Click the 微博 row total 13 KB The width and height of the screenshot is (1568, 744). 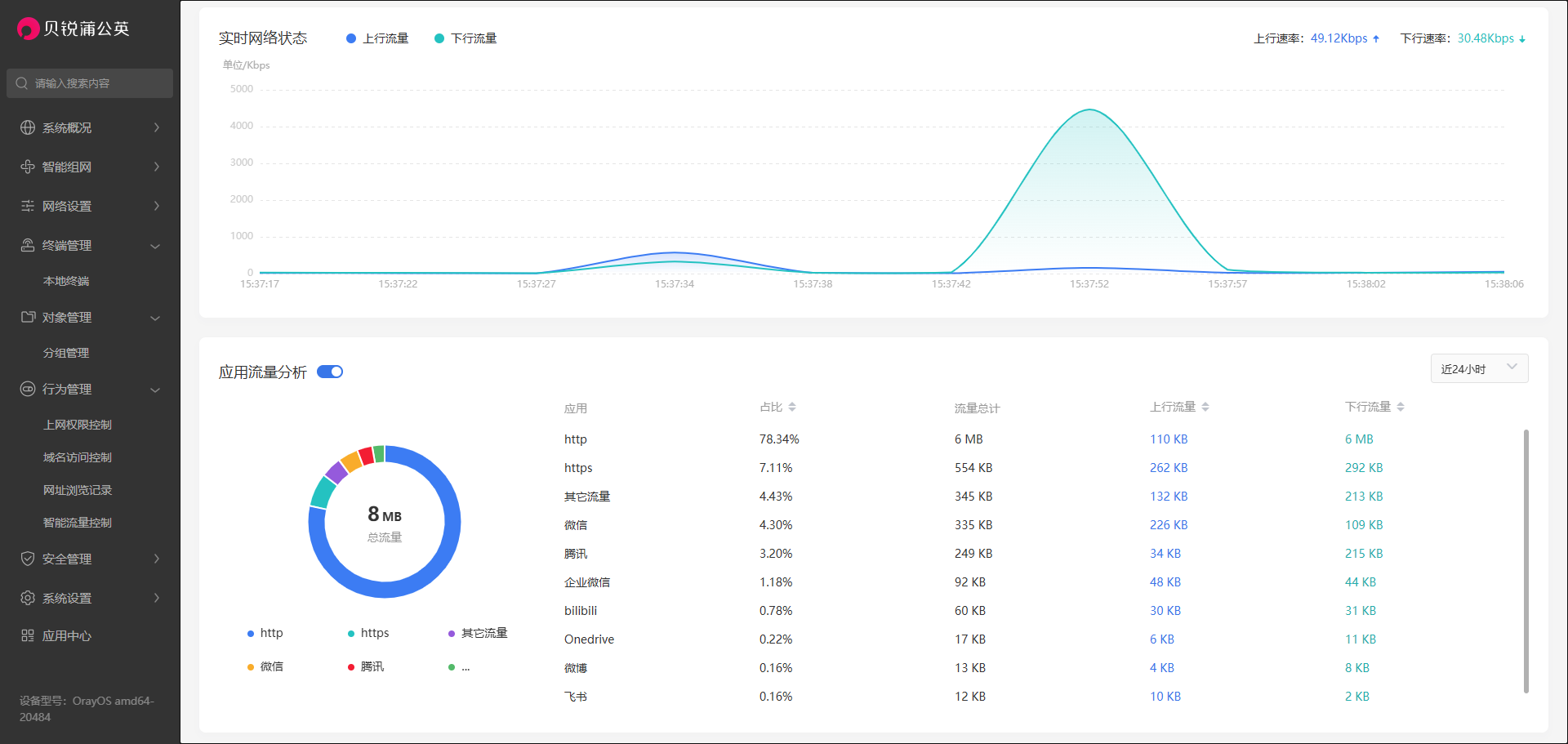pos(970,668)
